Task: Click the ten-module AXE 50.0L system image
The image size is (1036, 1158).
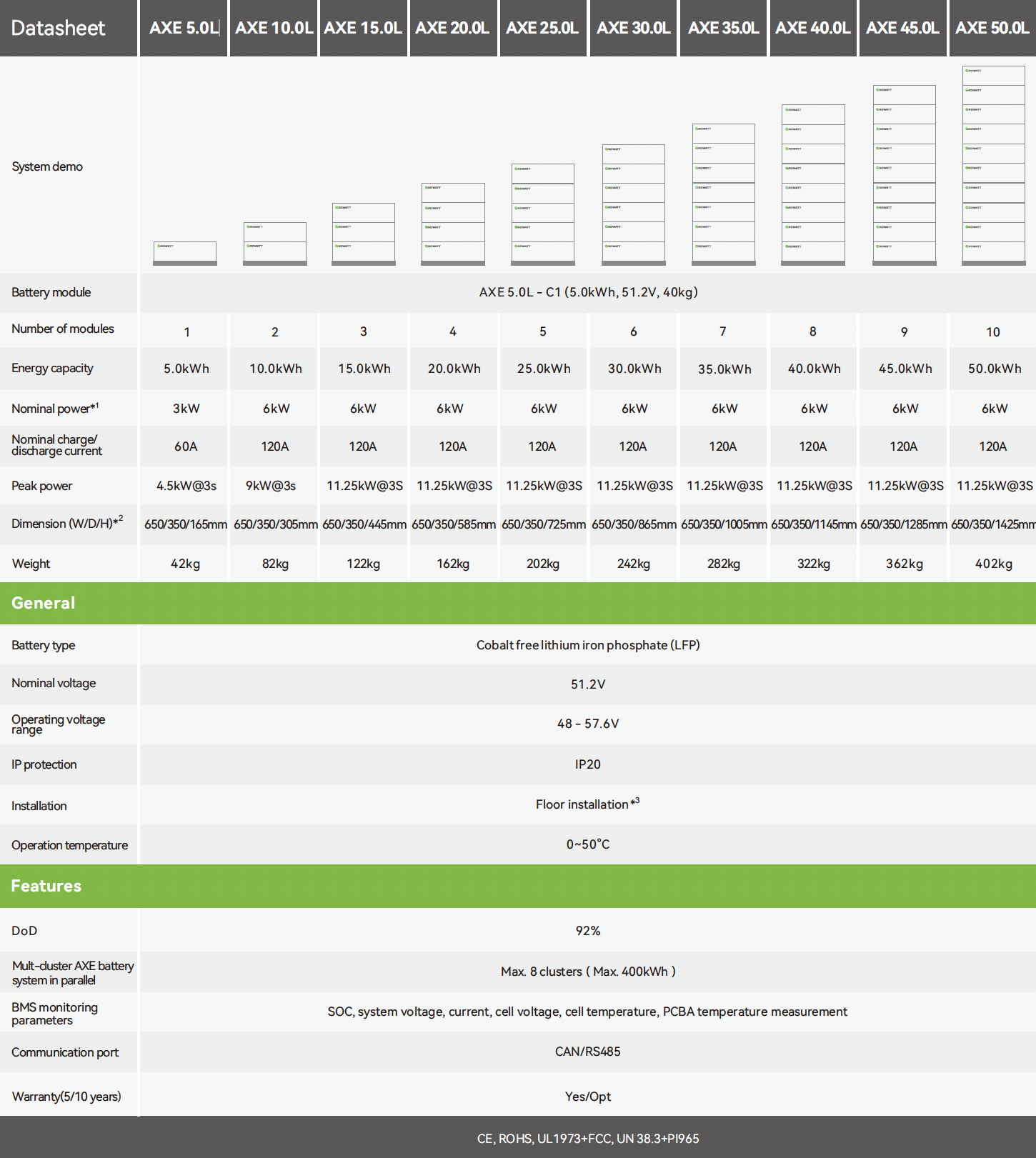Action: point(994,166)
